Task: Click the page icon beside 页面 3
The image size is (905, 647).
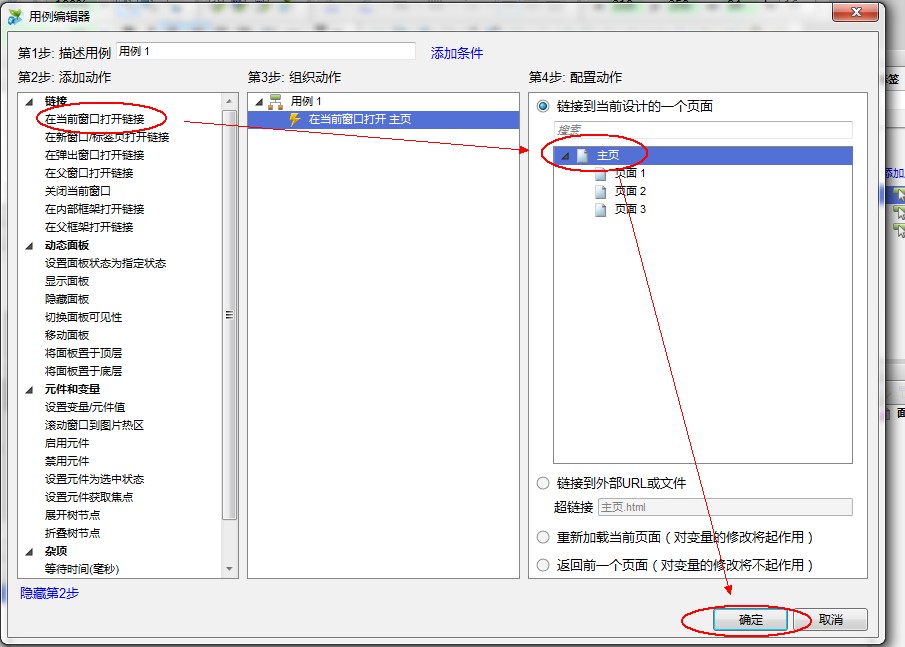Action: click(601, 209)
